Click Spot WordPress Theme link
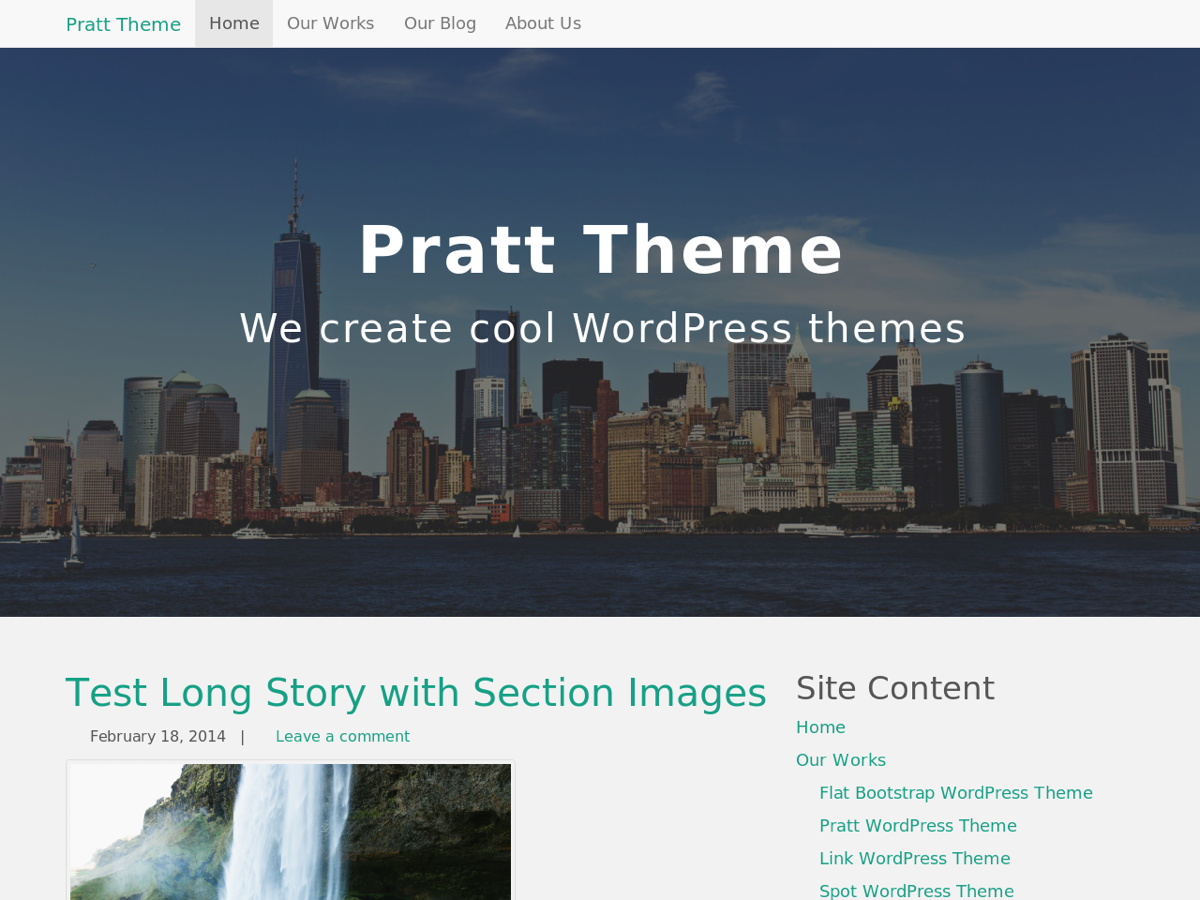 916,890
